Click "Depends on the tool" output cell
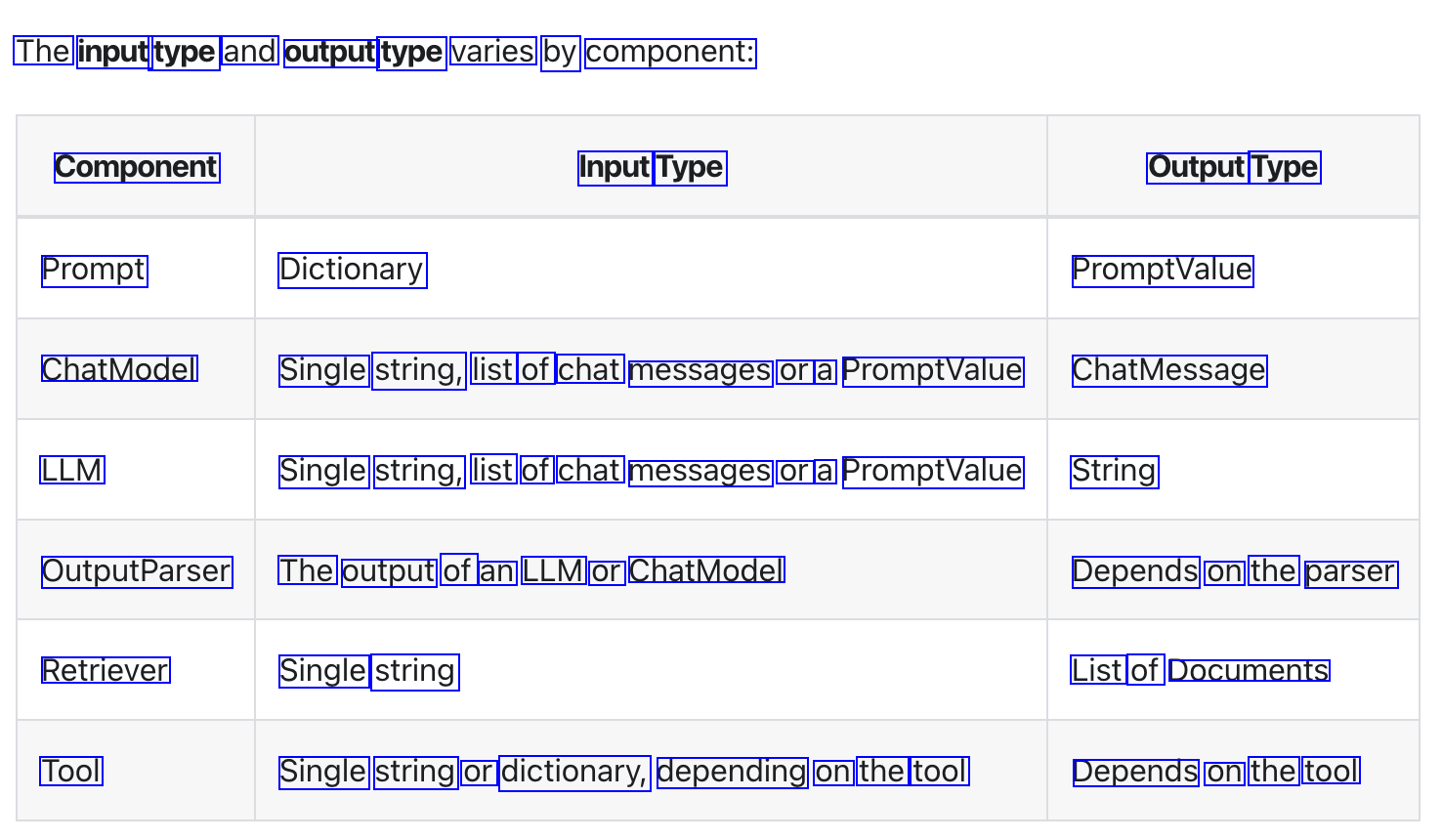 click(x=1215, y=771)
